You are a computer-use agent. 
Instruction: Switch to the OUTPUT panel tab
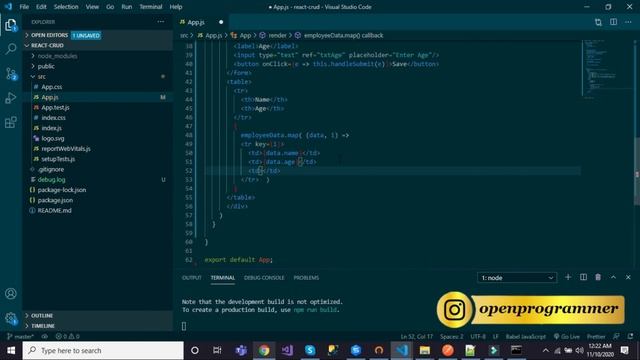click(x=191, y=278)
